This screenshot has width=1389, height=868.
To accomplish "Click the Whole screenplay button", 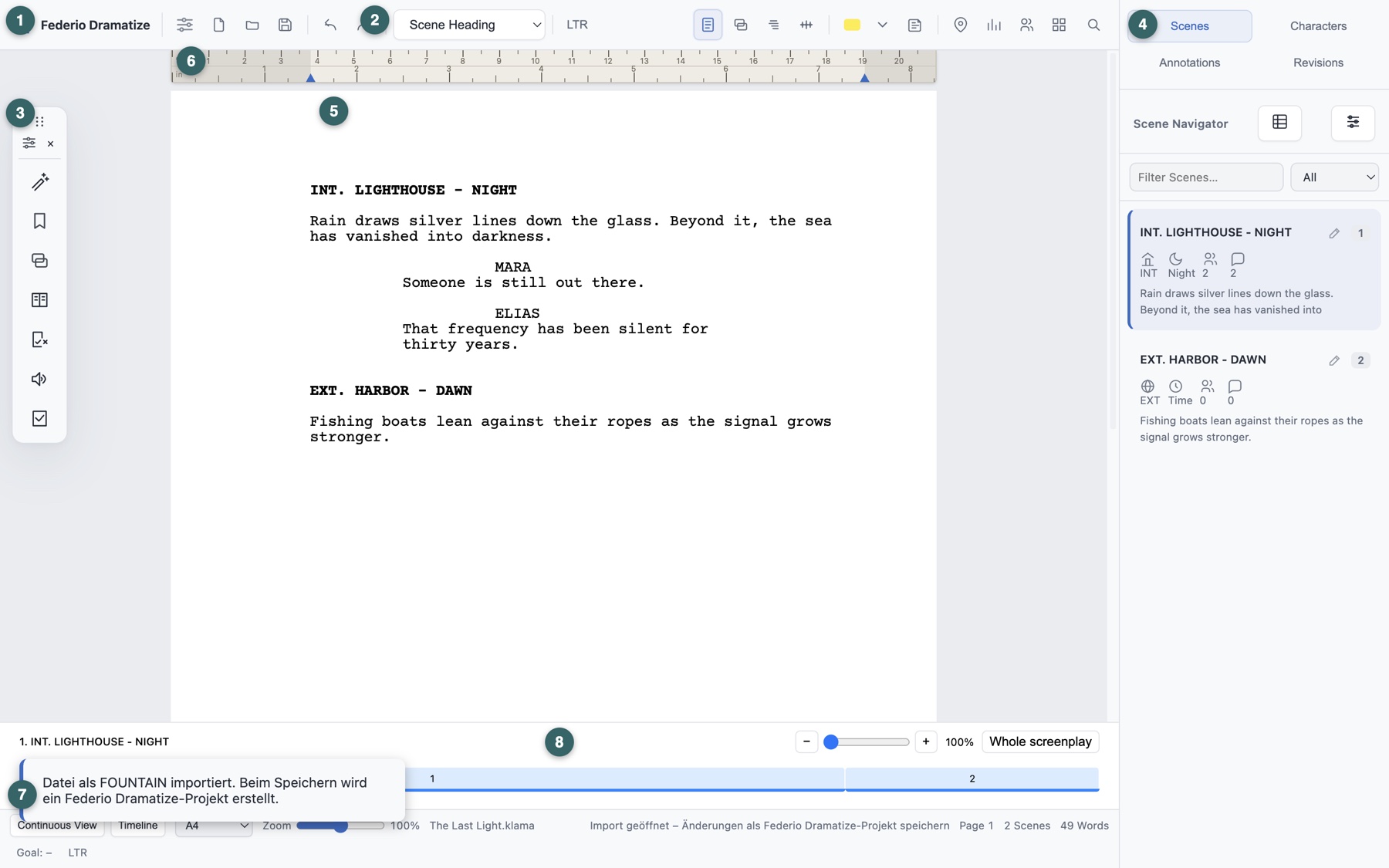I will pos(1040,741).
